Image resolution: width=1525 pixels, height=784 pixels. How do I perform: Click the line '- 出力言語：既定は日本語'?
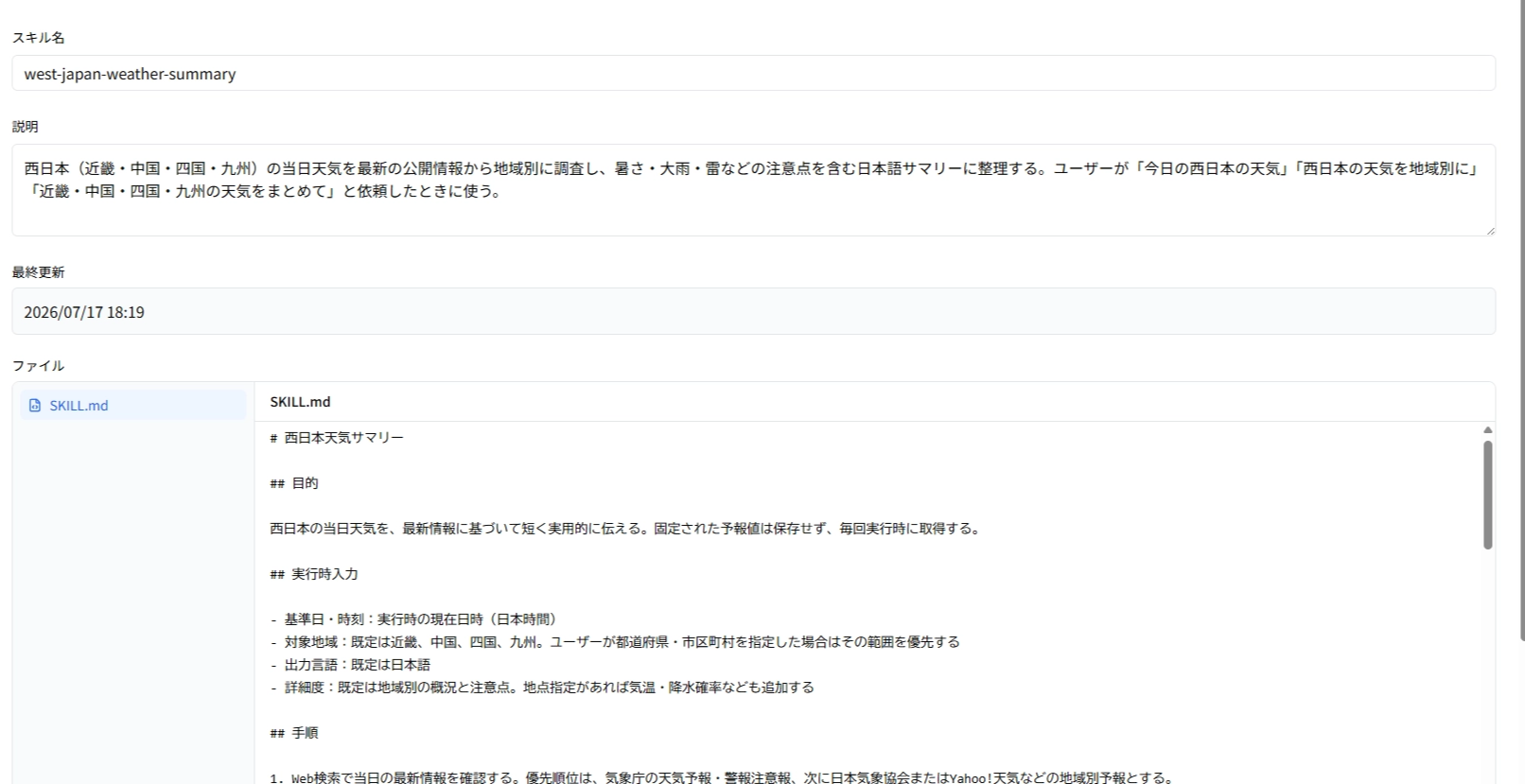click(x=350, y=665)
